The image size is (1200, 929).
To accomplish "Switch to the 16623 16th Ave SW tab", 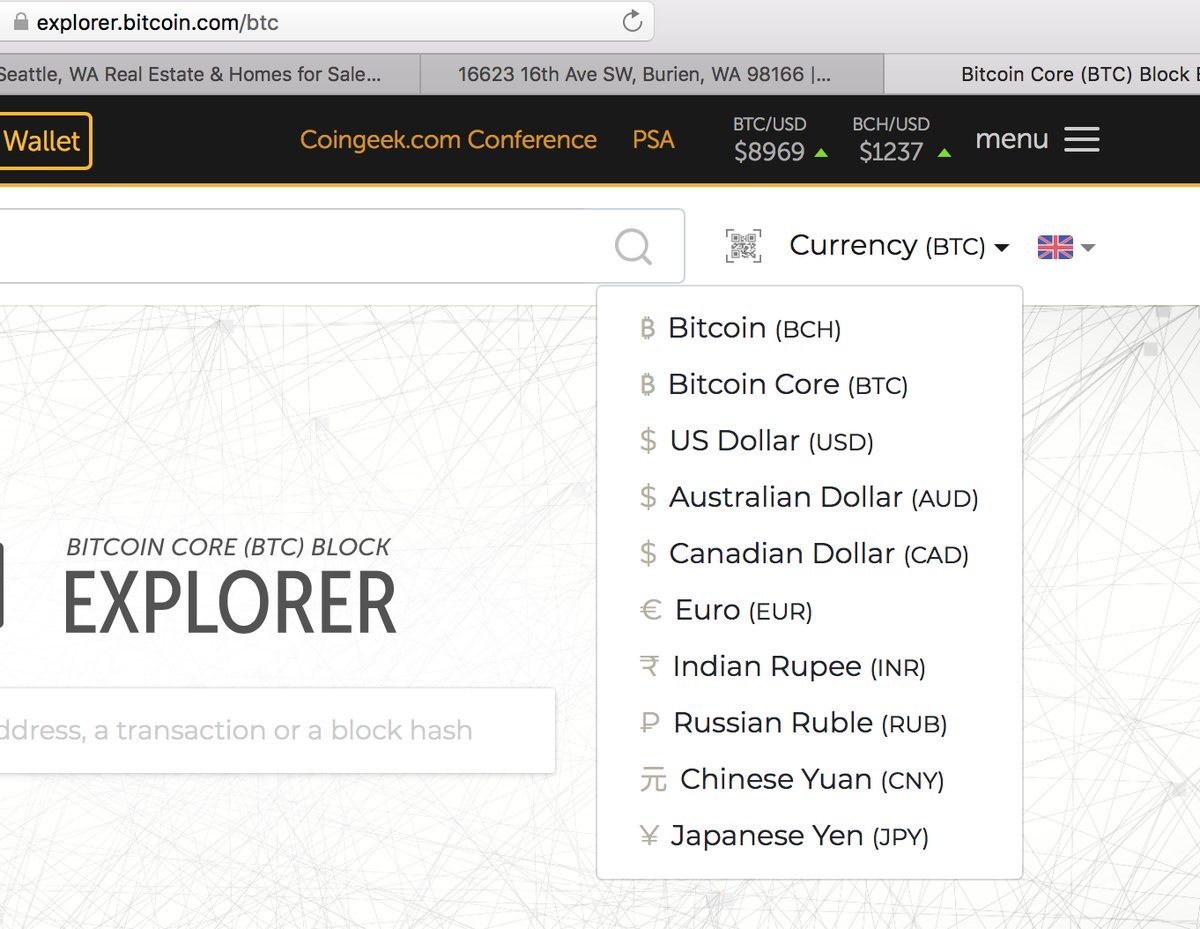I will click(651, 74).
